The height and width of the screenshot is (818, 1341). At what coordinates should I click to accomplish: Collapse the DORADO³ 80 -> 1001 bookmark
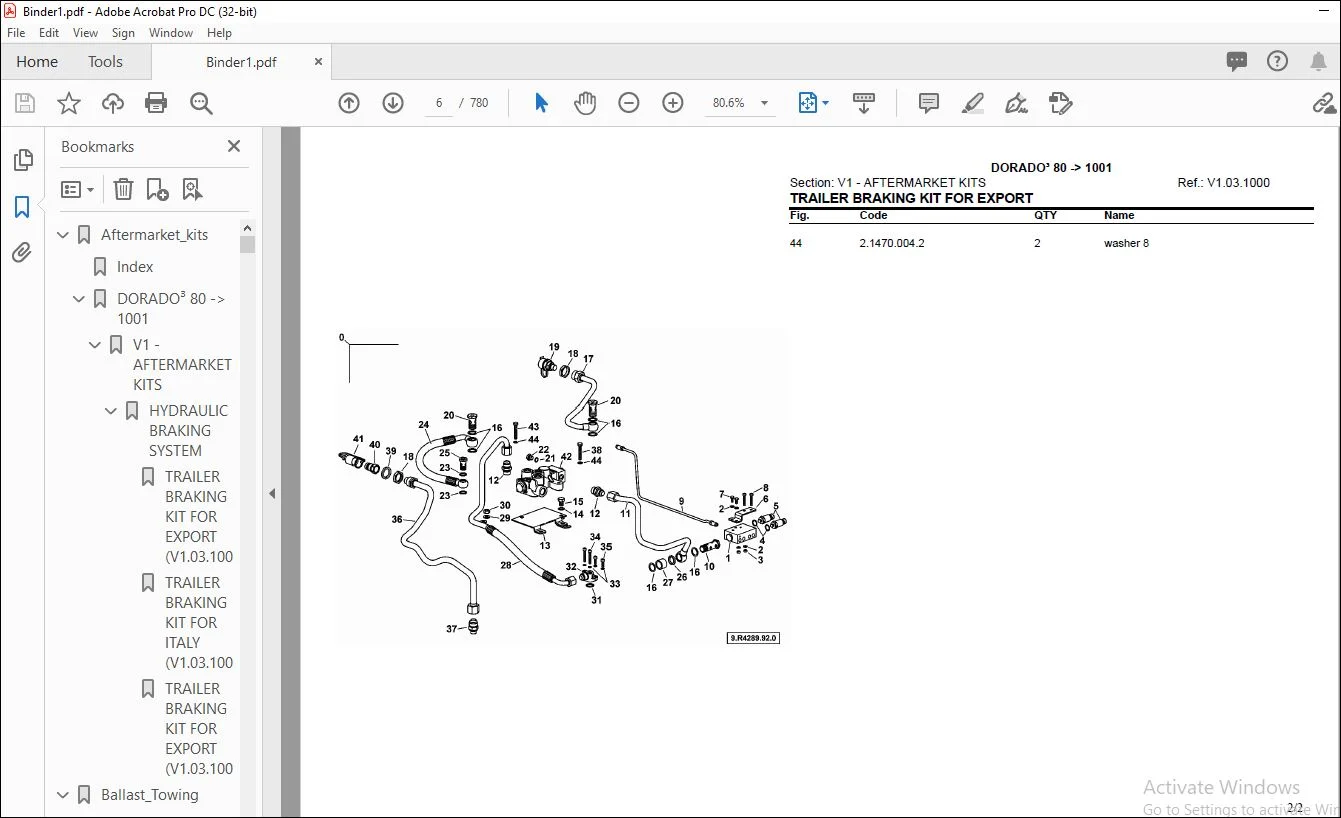(x=79, y=299)
